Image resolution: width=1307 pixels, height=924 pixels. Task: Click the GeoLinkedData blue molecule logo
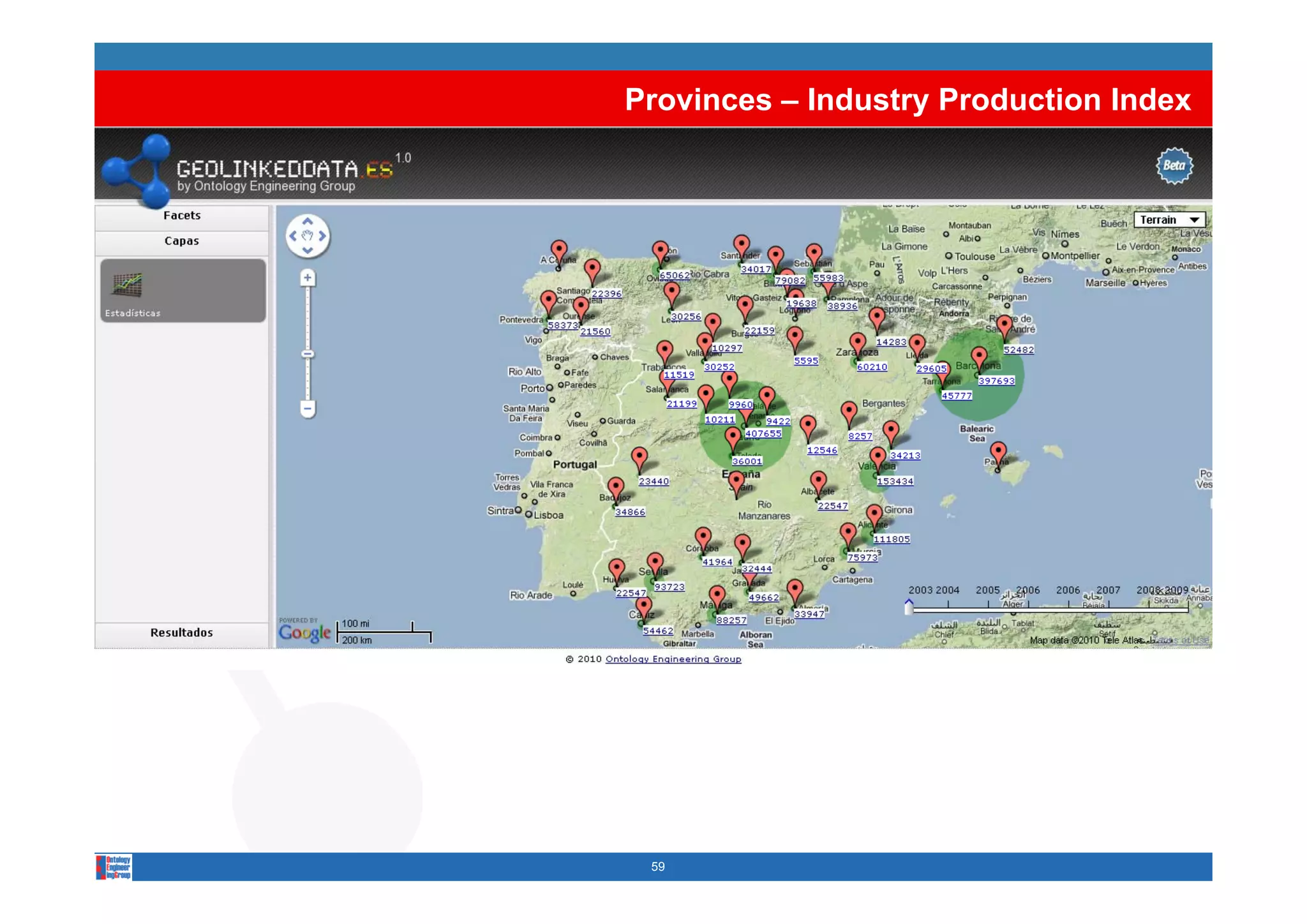coord(137,171)
